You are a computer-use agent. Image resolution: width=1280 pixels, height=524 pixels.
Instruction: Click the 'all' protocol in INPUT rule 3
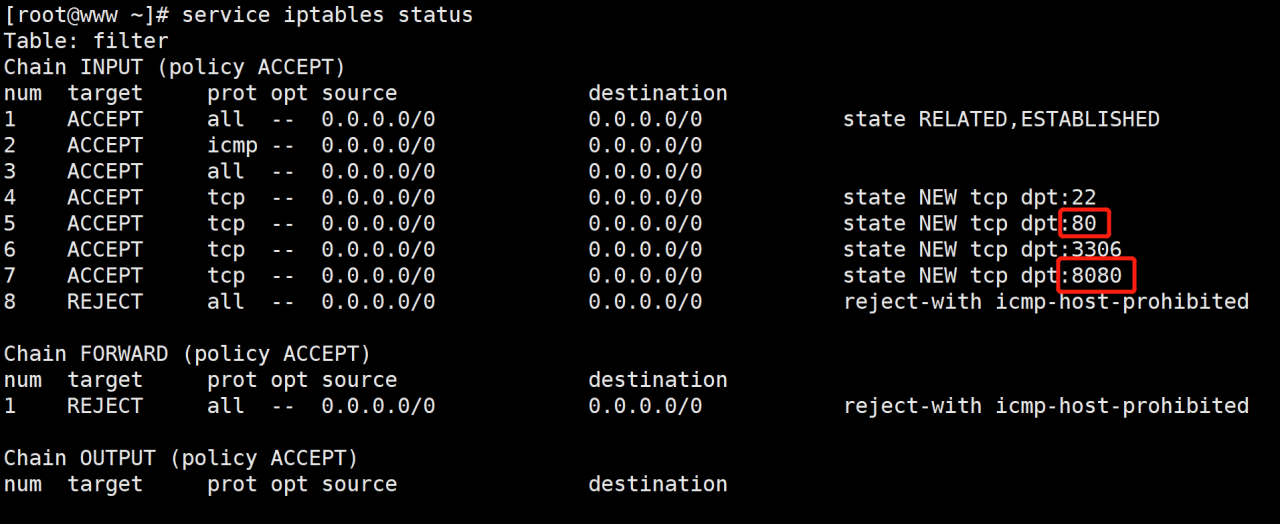tap(226, 171)
